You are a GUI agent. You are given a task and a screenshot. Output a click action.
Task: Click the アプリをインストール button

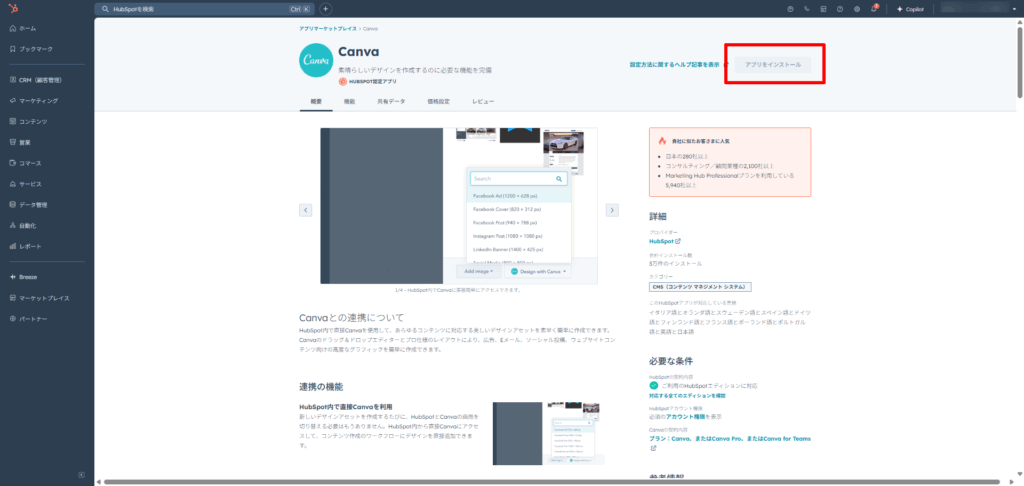point(773,65)
